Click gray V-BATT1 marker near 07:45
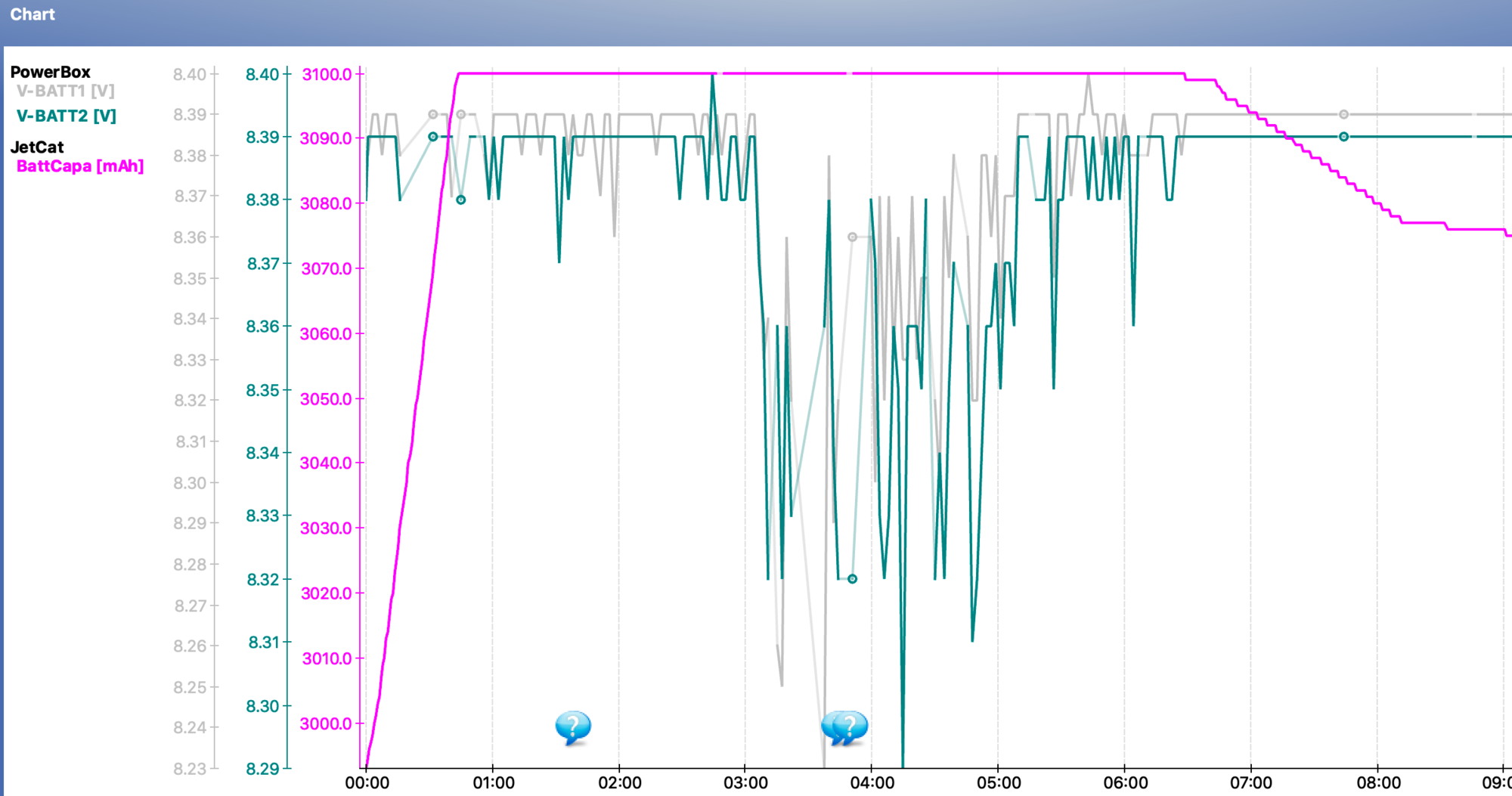The height and width of the screenshot is (796, 1512). pyautogui.click(x=1343, y=115)
